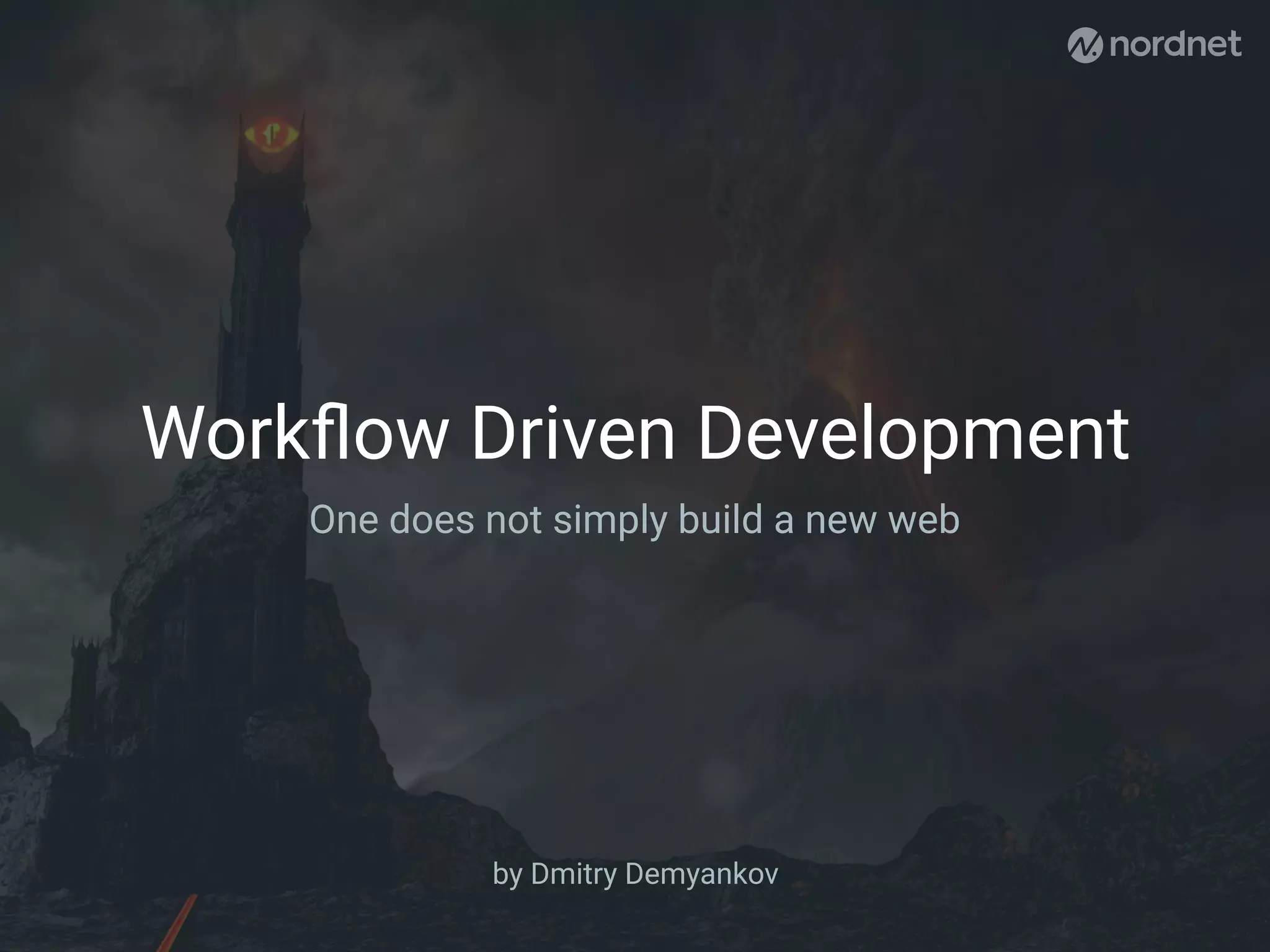Viewport: 1270px width, 952px height.
Task: Click the word 'simply' in subtitle
Action: click(610, 521)
